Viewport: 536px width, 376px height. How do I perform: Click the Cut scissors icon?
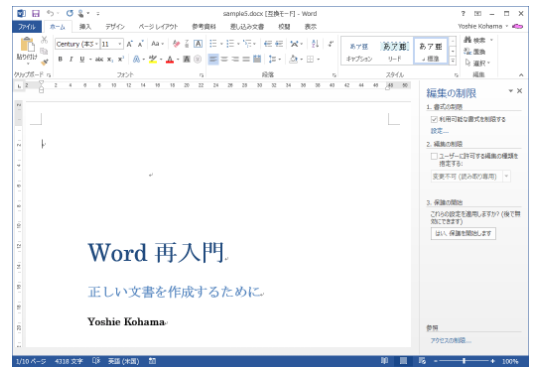coord(44,40)
